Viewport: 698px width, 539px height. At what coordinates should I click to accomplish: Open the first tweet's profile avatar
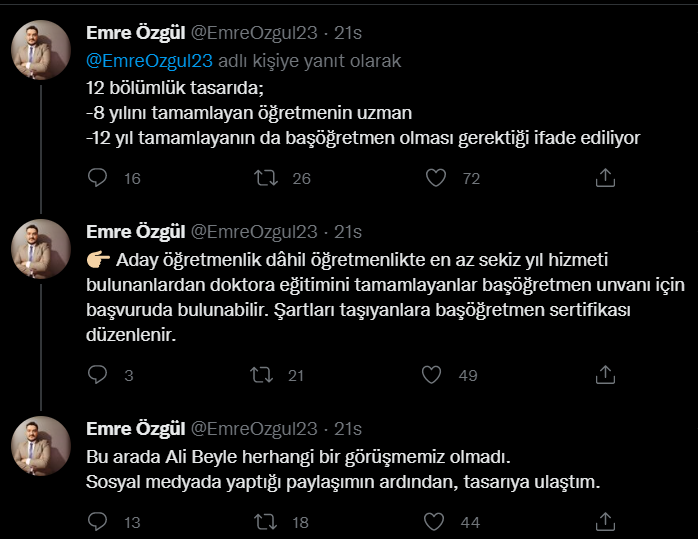tap(41, 50)
